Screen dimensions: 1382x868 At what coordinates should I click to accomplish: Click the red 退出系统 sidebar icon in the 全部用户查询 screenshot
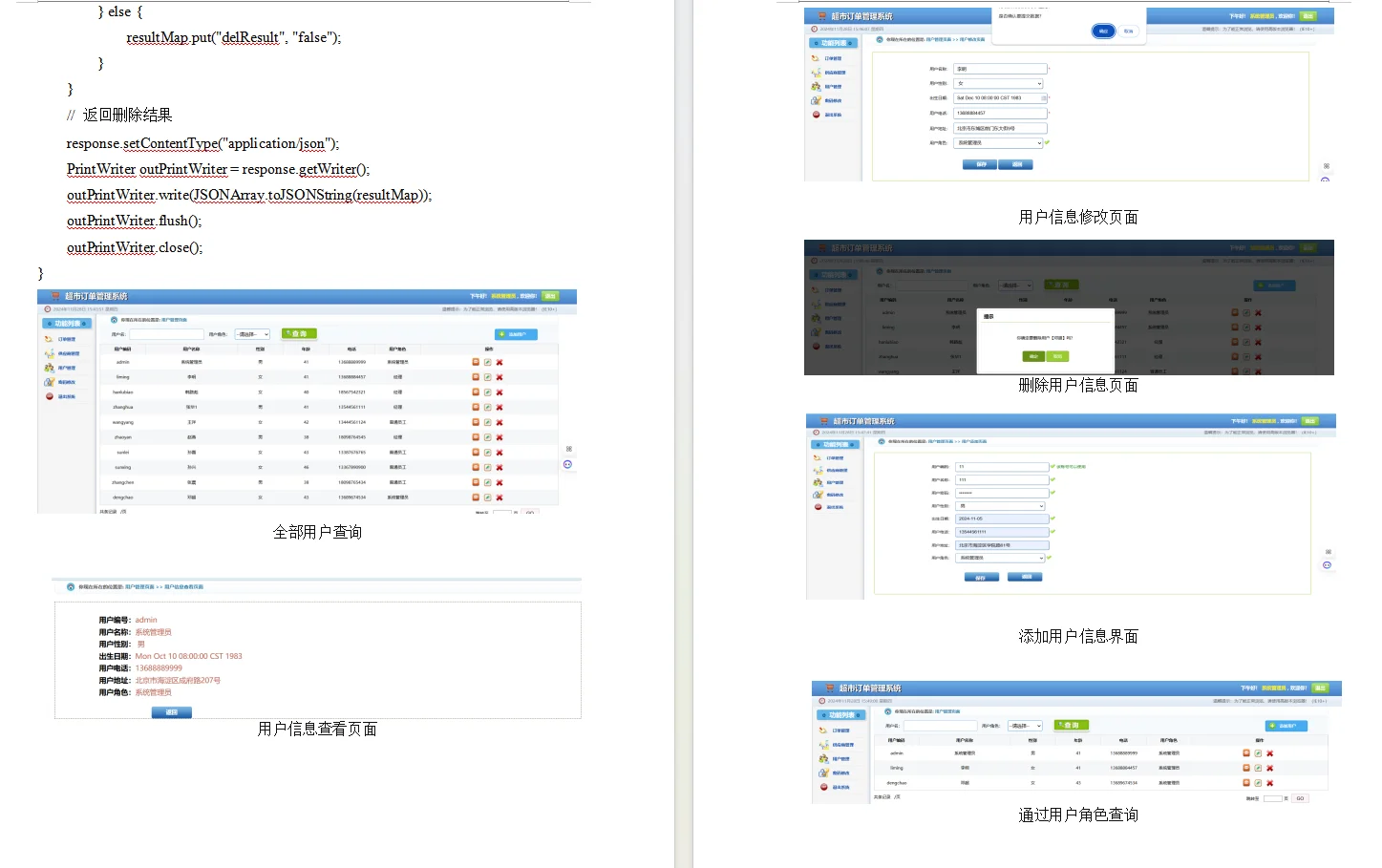pyautogui.click(x=49, y=396)
